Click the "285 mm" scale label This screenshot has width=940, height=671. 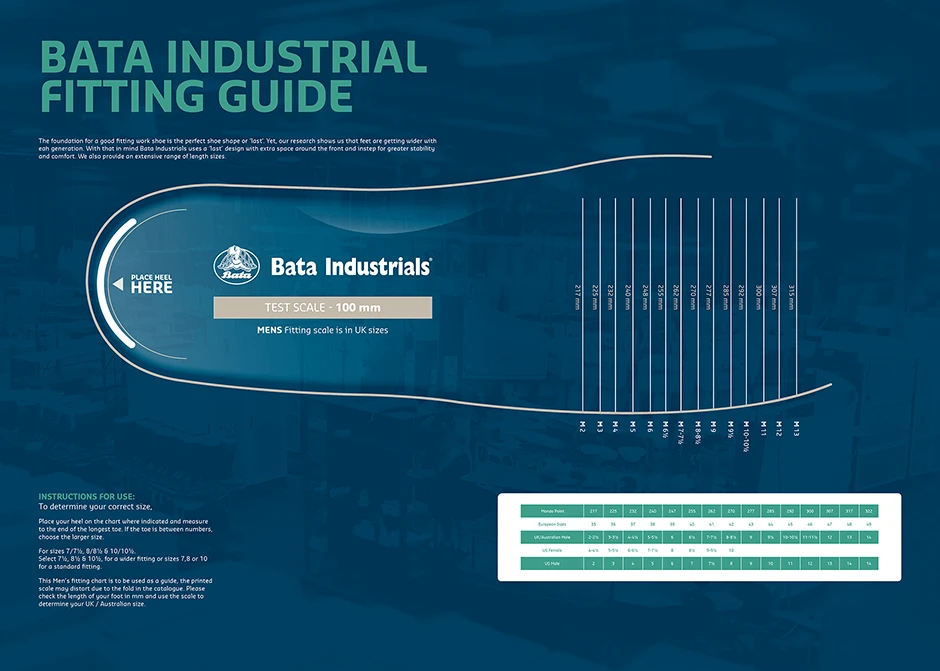coord(725,297)
